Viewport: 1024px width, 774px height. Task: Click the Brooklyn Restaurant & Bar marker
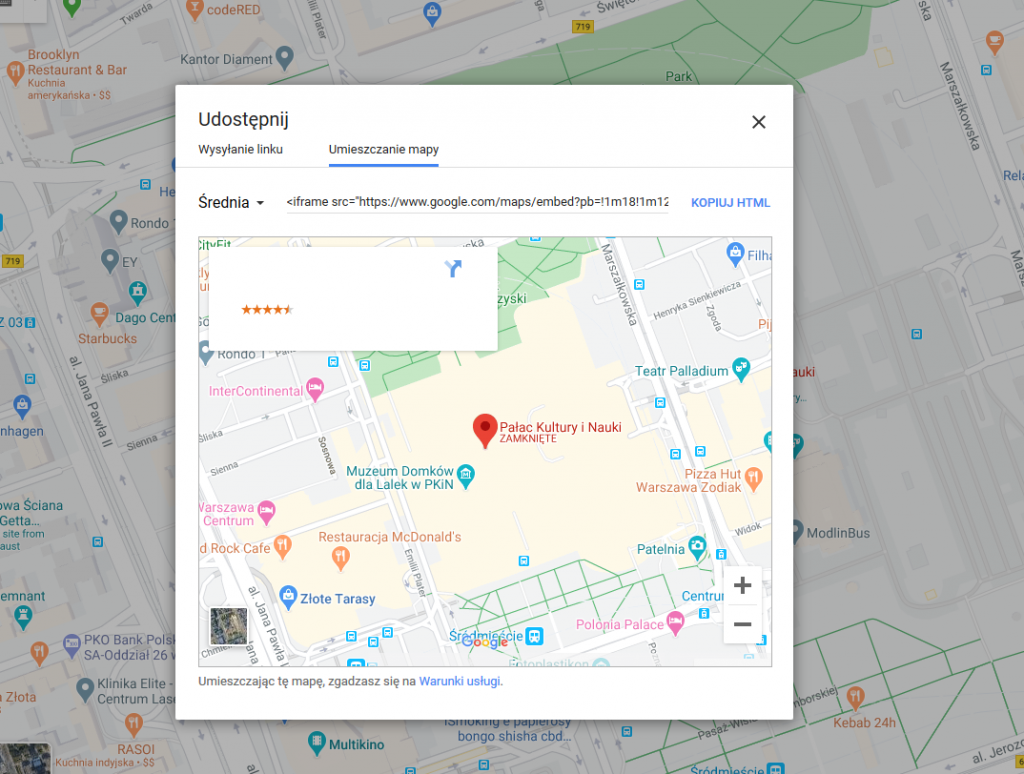(x=16, y=71)
